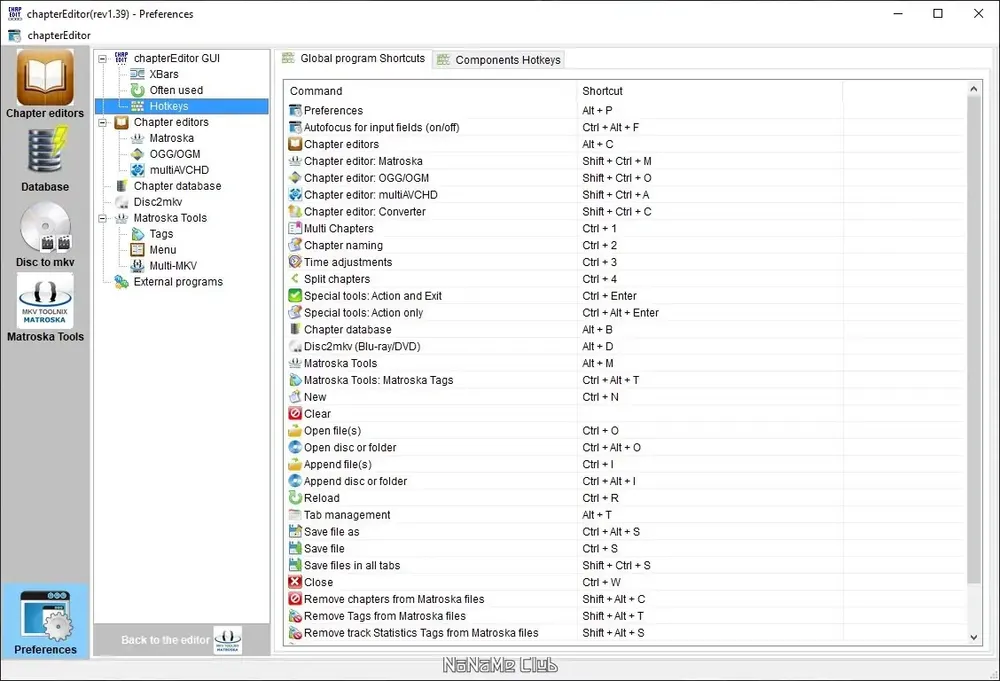
Task: Collapse the chapterEditor GUI tree node
Action: [x=102, y=59]
